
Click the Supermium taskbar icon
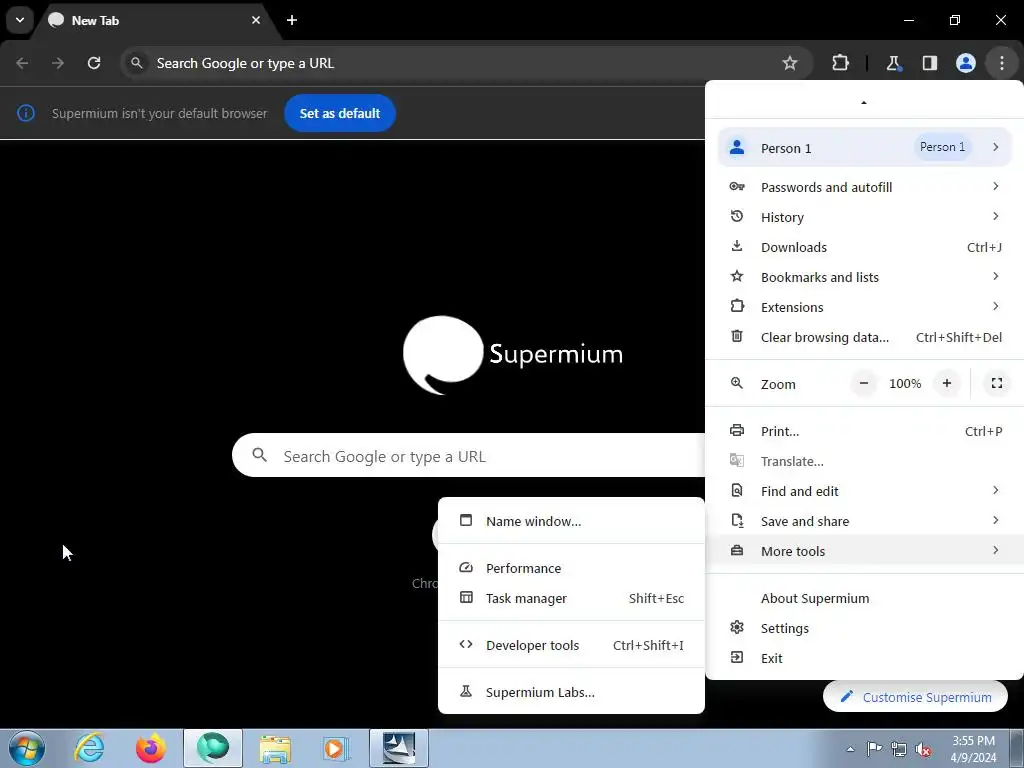click(213, 748)
